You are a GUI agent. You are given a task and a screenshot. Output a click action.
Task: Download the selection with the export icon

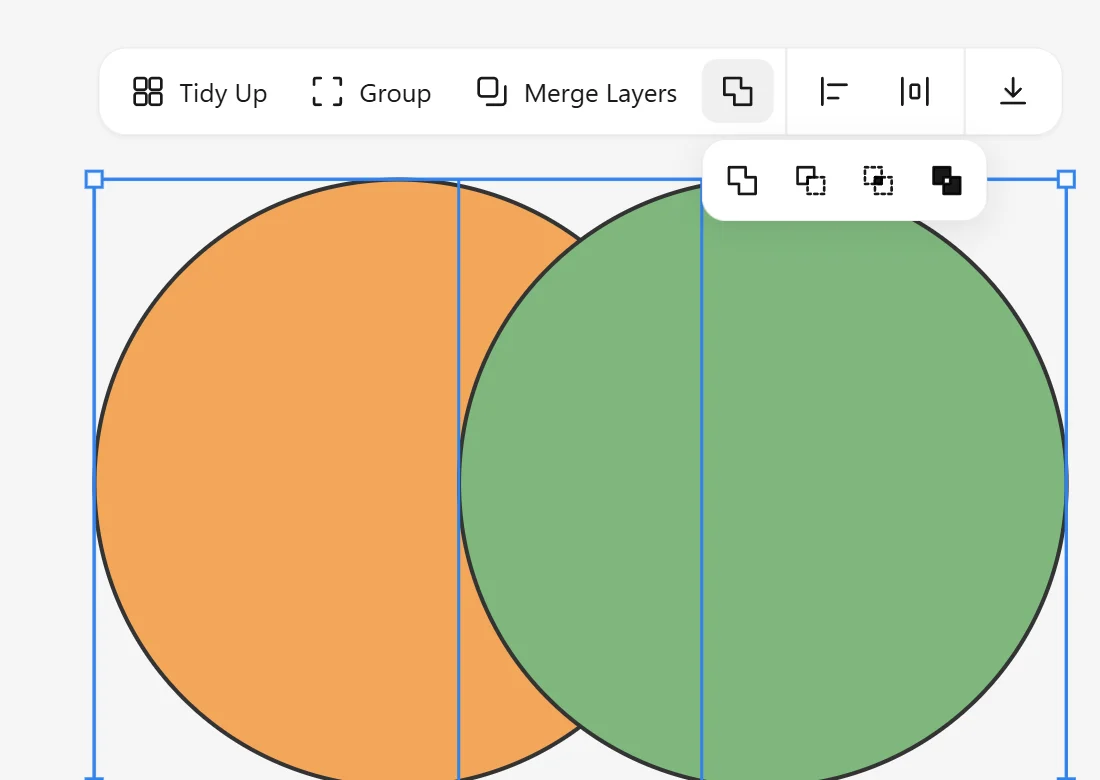click(x=1012, y=92)
